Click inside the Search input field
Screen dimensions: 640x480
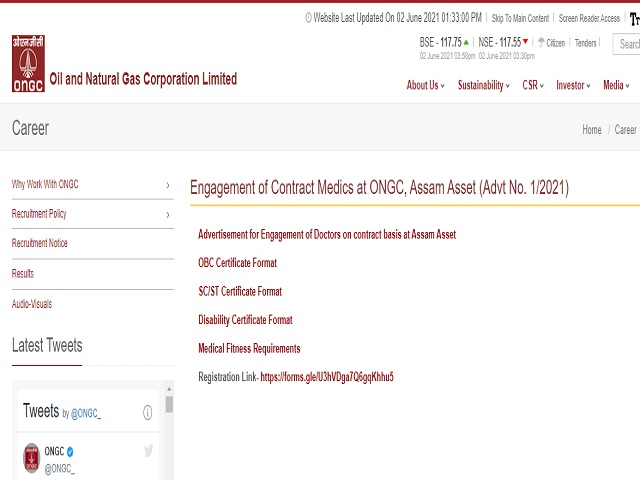click(x=627, y=44)
